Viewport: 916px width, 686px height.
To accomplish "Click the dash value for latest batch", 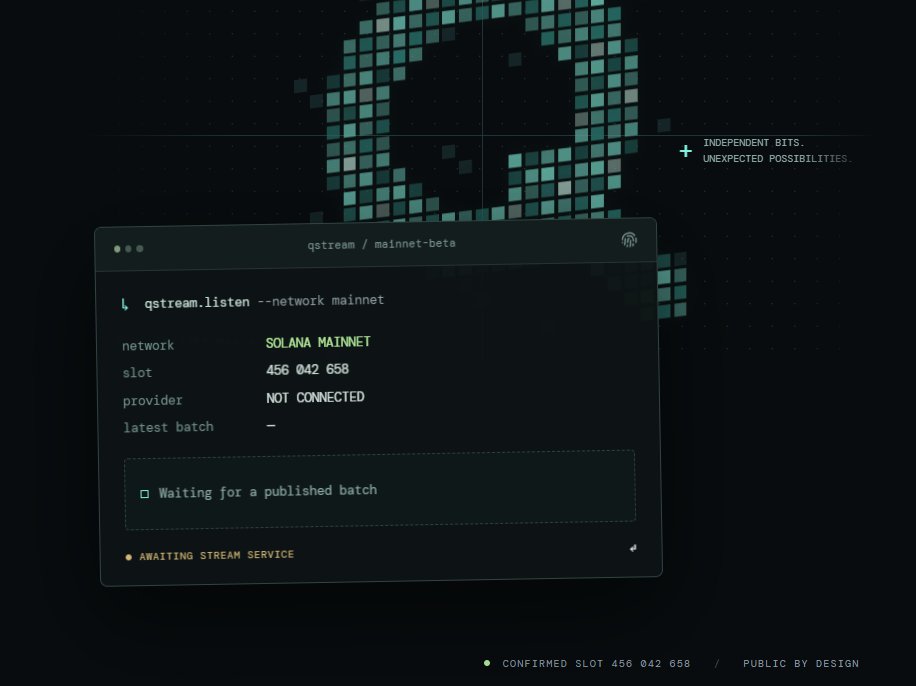I will point(270,425).
